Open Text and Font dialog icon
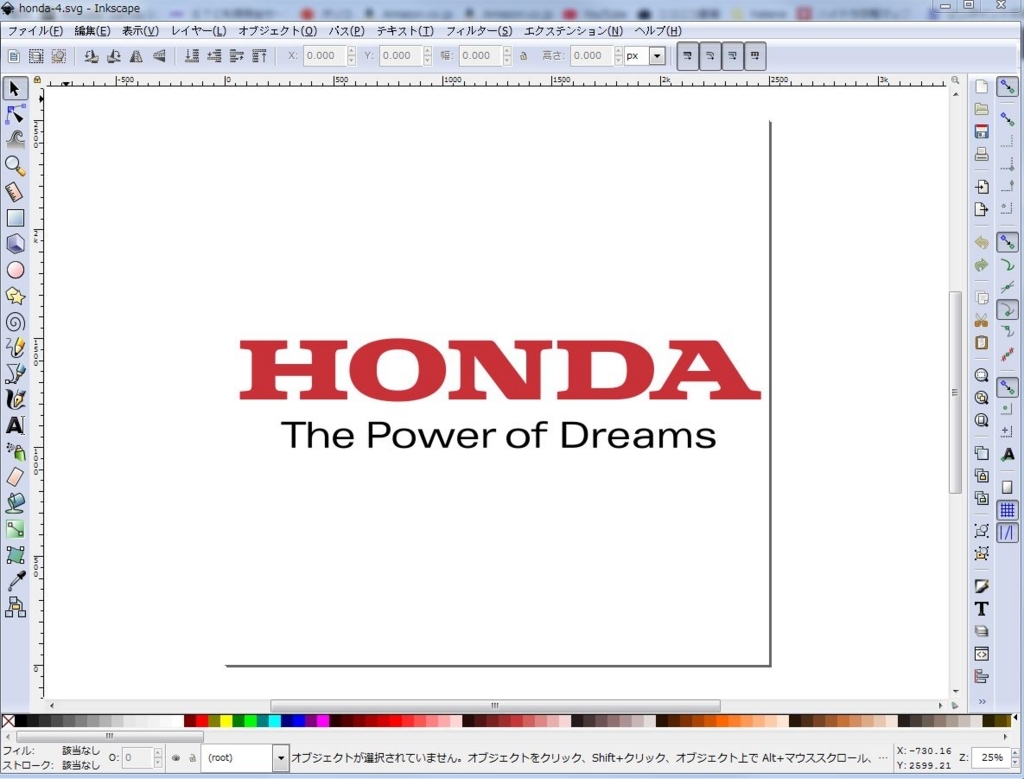 pyautogui.click(x=981, y=609)
